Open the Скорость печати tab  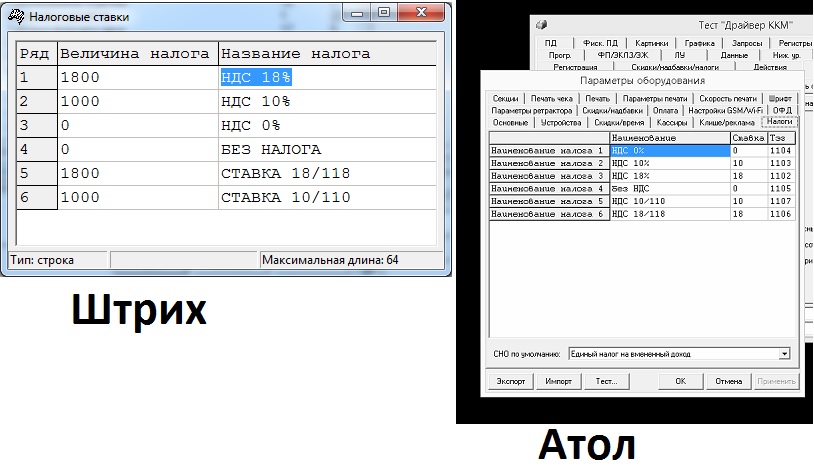pyautogui.click(x=728, y=98)
